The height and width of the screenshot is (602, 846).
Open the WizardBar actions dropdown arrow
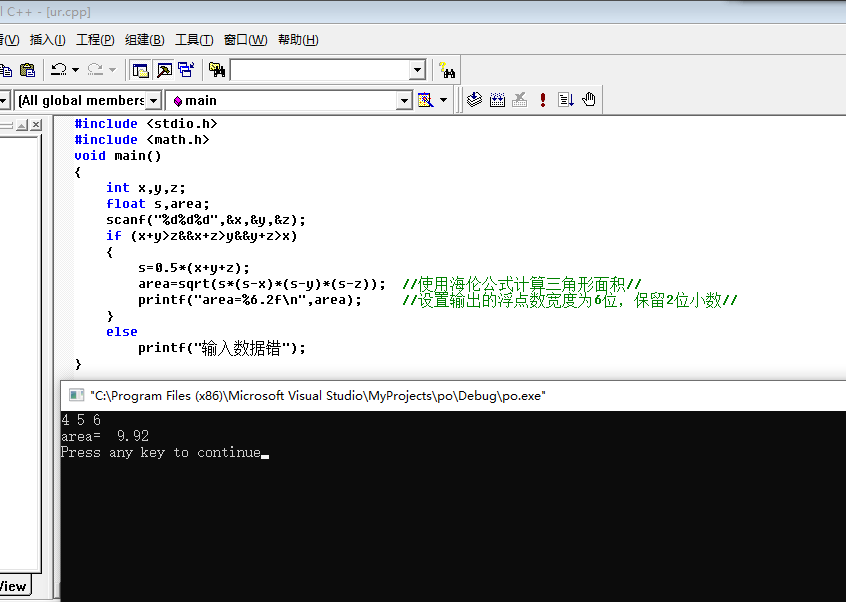[444, 100]
